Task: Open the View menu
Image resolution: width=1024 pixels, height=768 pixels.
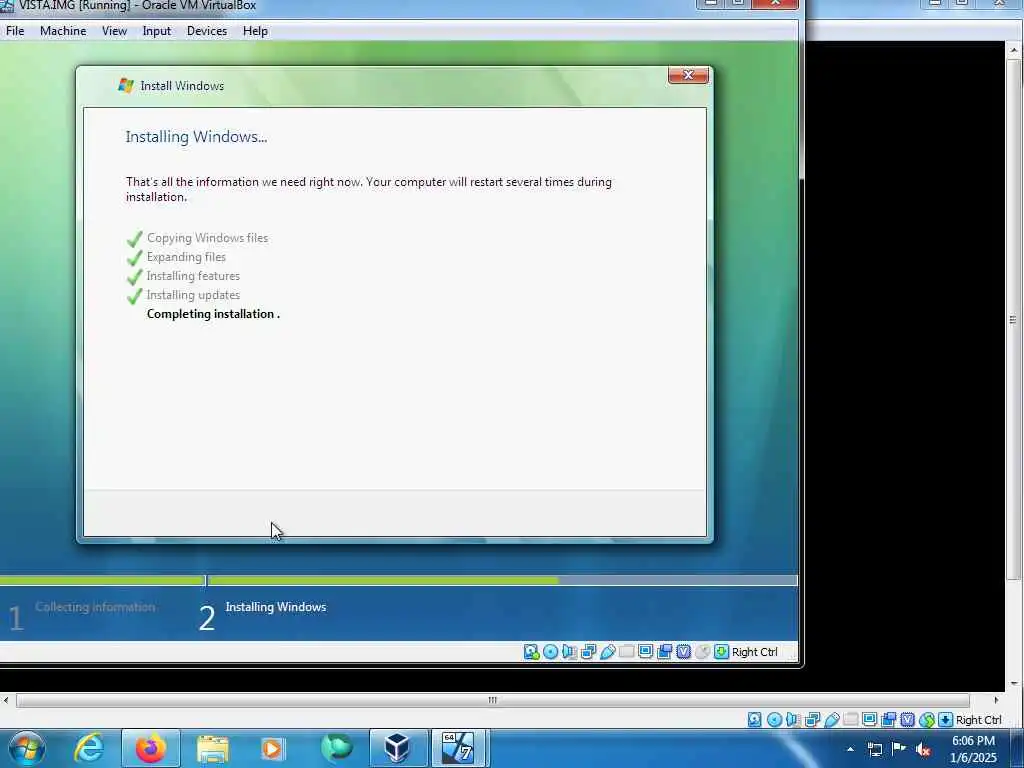Action: tap(114, 31)
